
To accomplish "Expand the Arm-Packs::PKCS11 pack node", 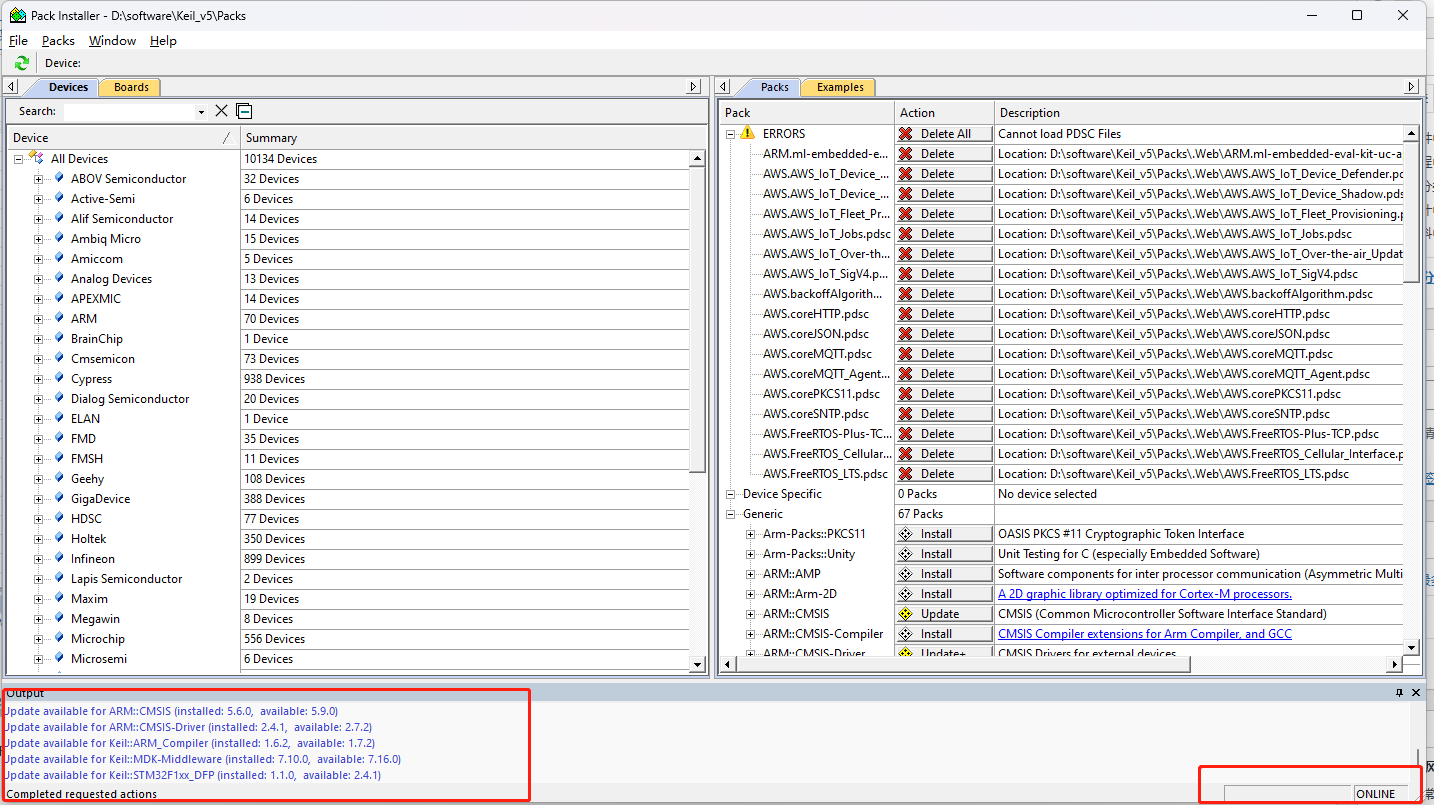I will coord(750,534).
